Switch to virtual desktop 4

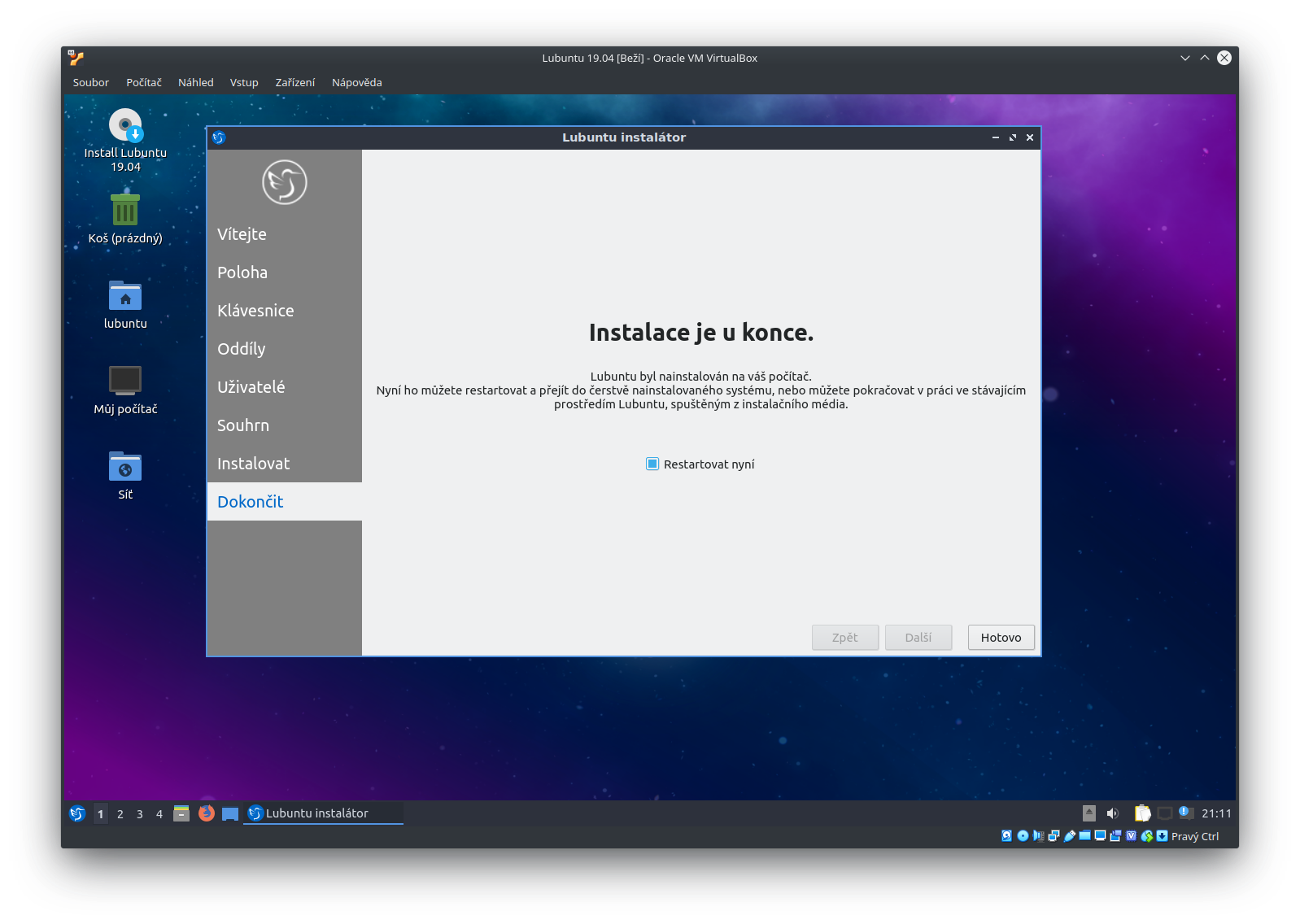coord(159,813)
